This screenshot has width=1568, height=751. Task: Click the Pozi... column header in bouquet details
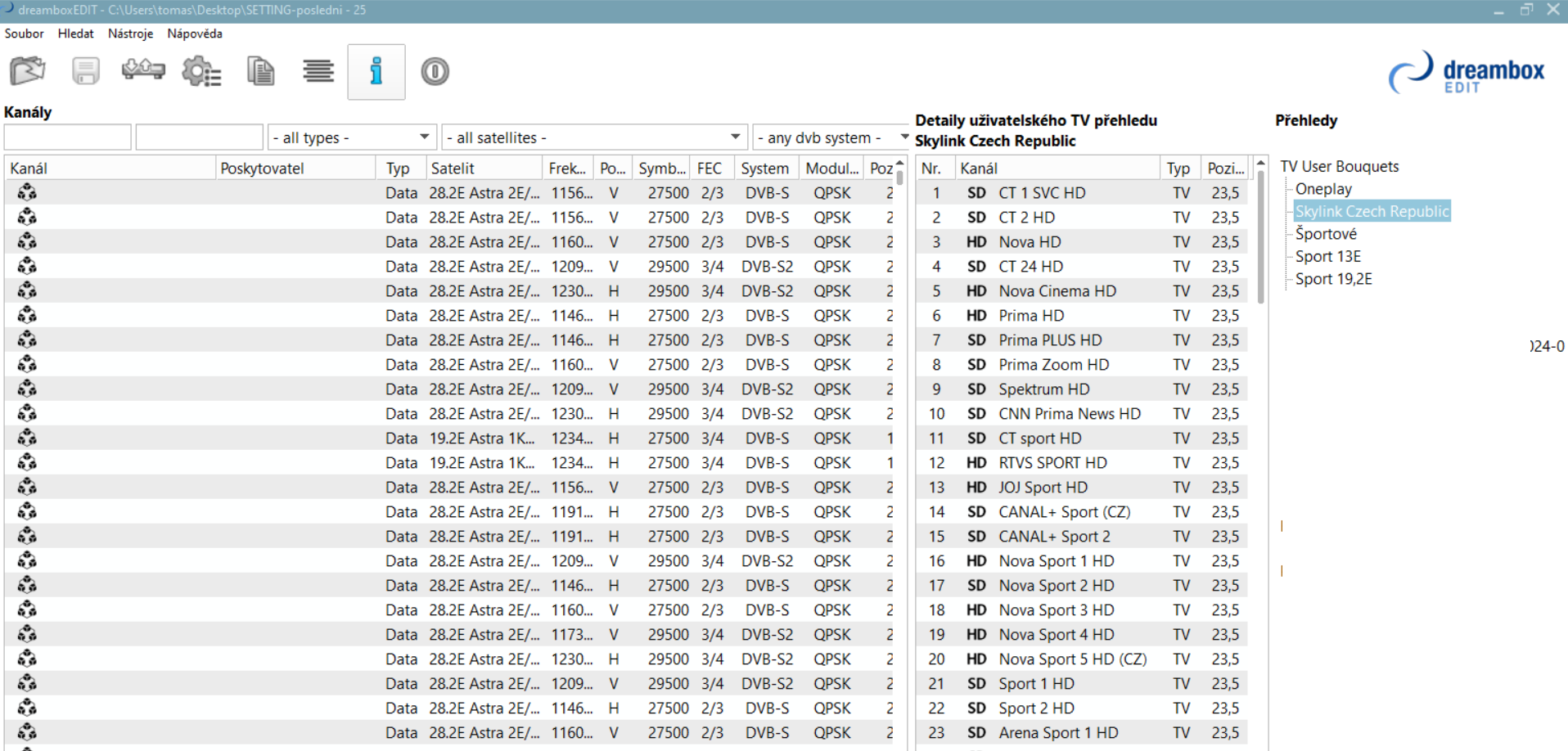(1226, 168)
